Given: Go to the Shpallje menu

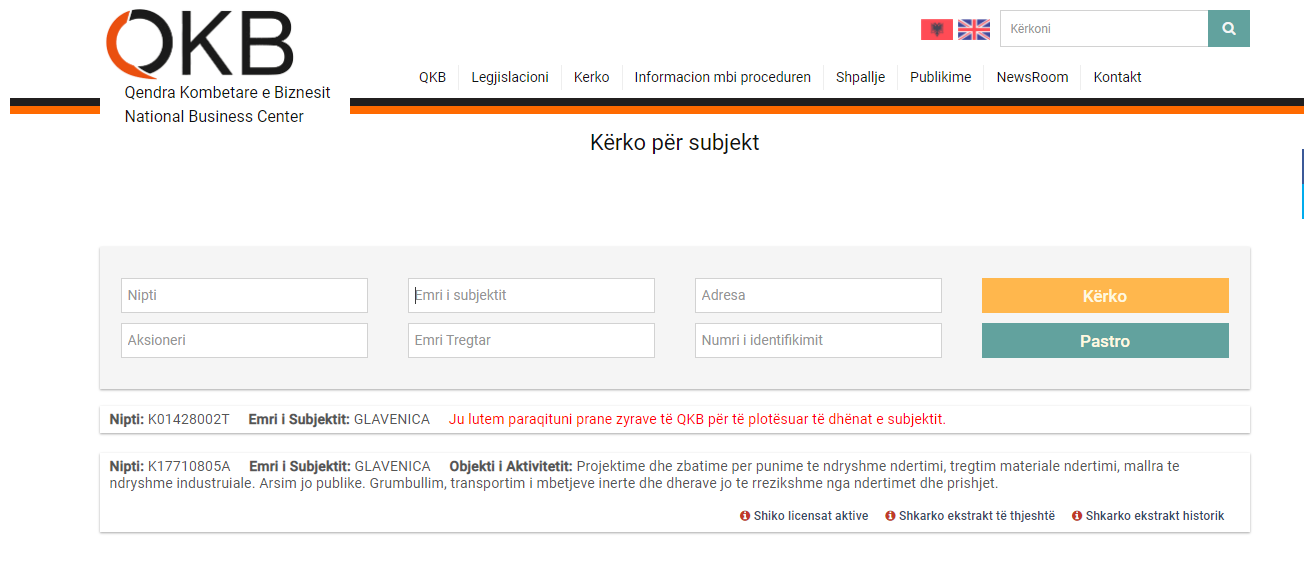Looking at the screenshot, I should click(860, 77).
